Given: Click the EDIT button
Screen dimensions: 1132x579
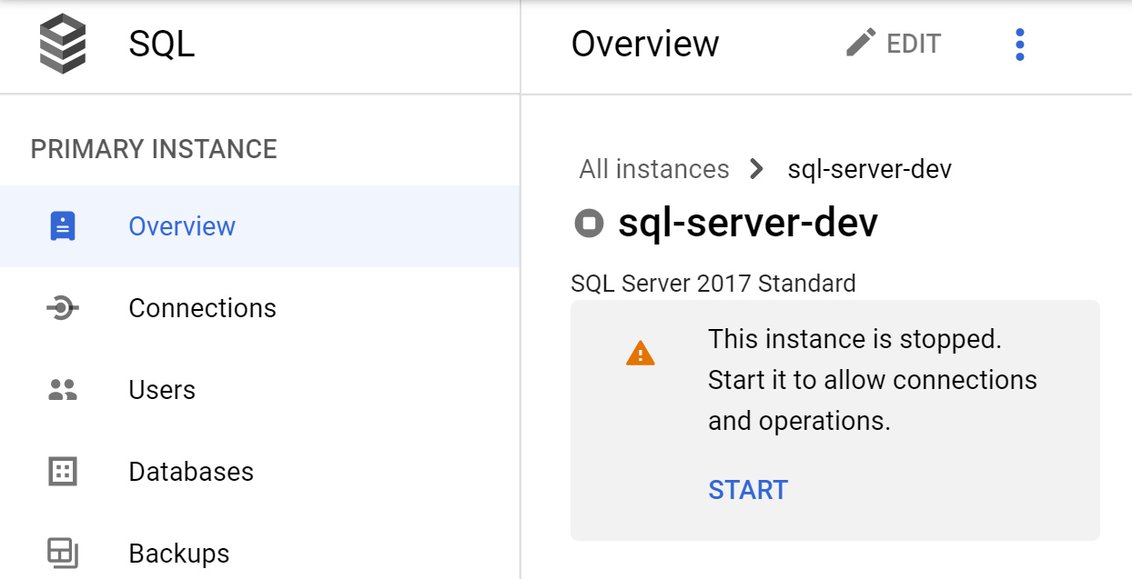Looking at the screenshot, I should click(x=894, y=43).
